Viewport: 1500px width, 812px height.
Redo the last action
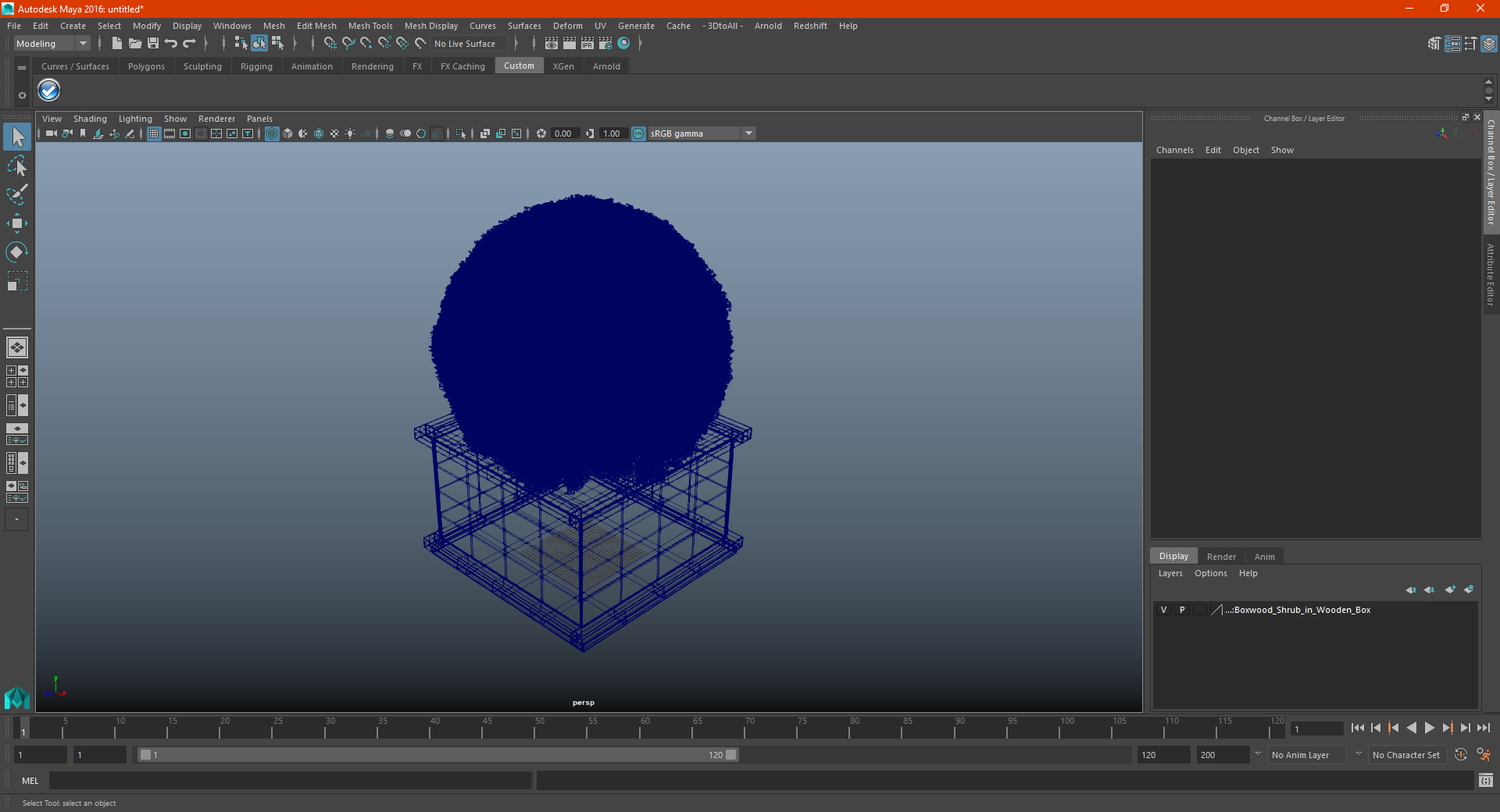(189, 44)
